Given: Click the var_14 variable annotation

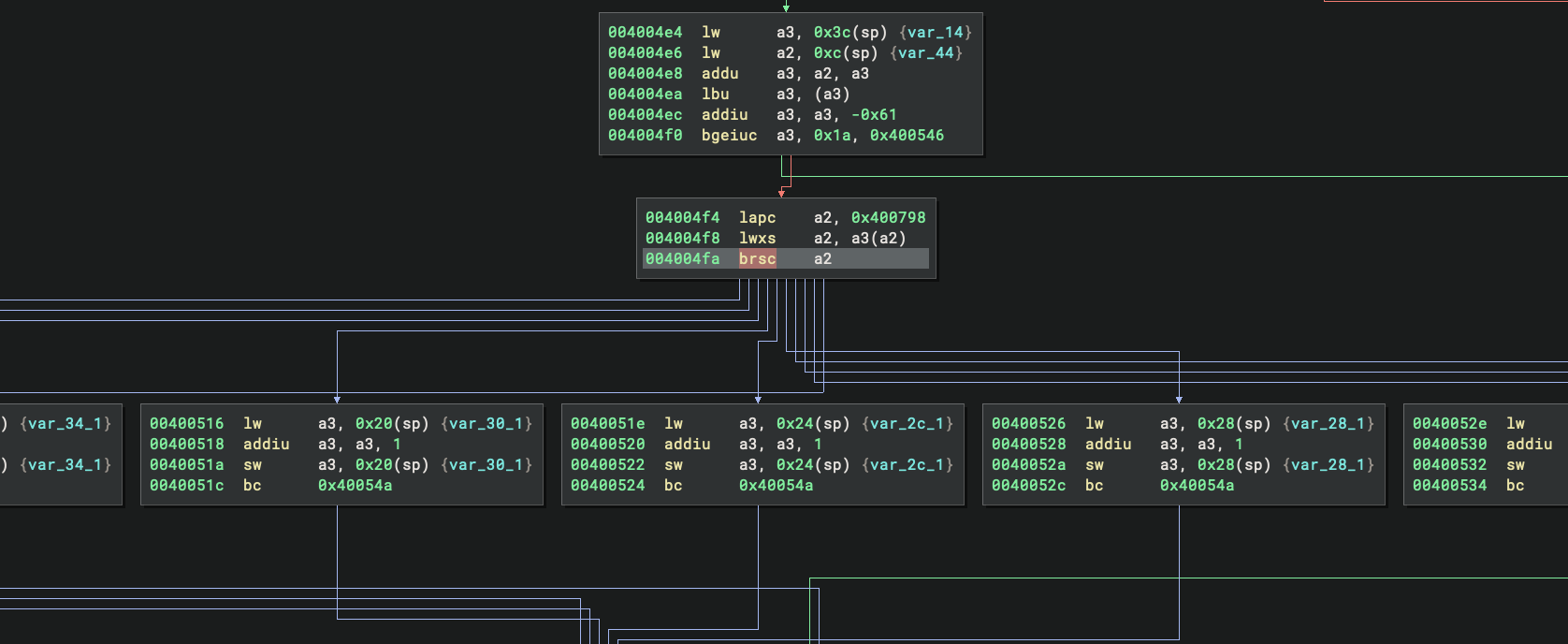Looking at the screenshot, I should pyautogui.click(x=936, y=33).
